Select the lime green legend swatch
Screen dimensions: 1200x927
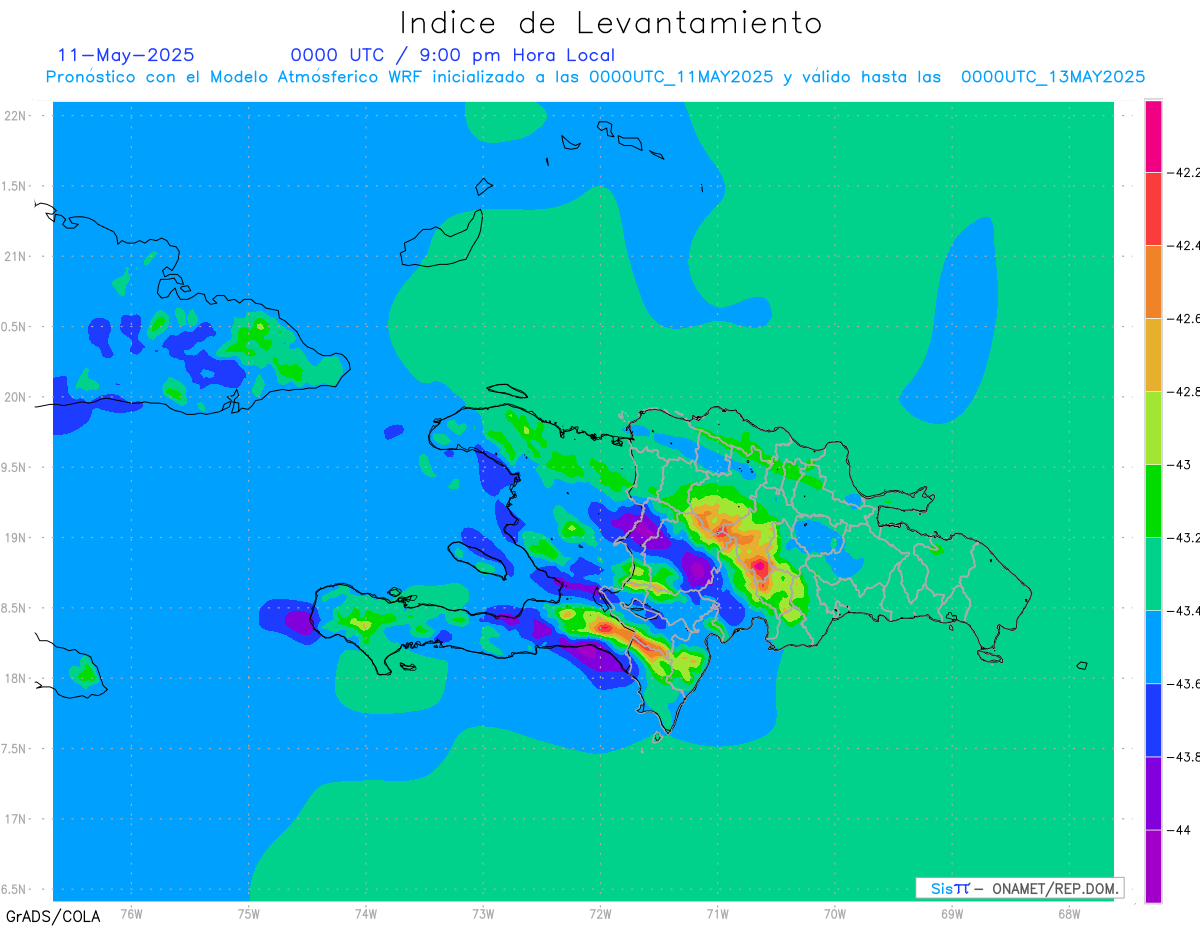pyautogui.click(x=1153, y=428)
